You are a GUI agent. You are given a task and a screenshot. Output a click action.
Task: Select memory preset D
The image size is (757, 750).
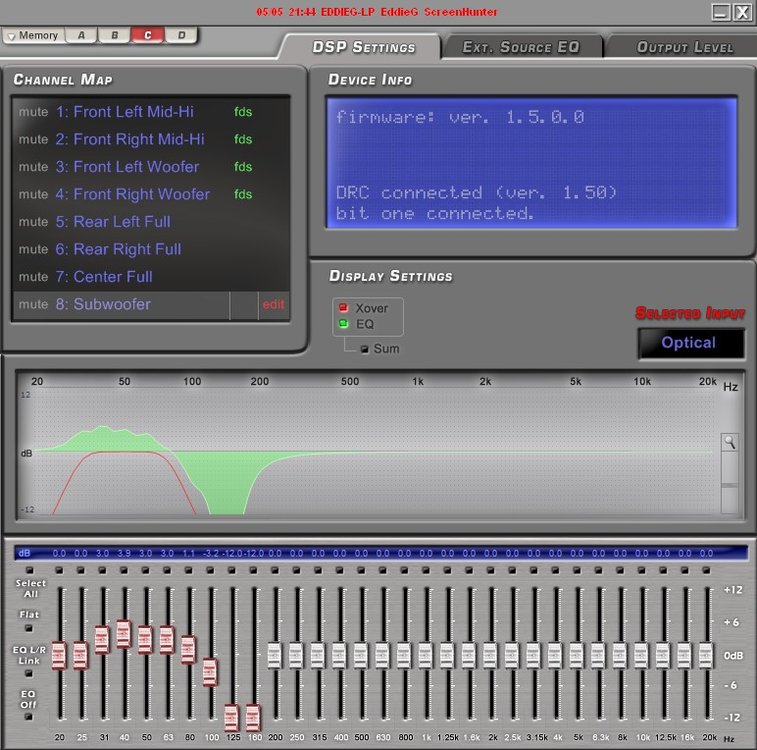pyautogui.click(x=182, y=35)
